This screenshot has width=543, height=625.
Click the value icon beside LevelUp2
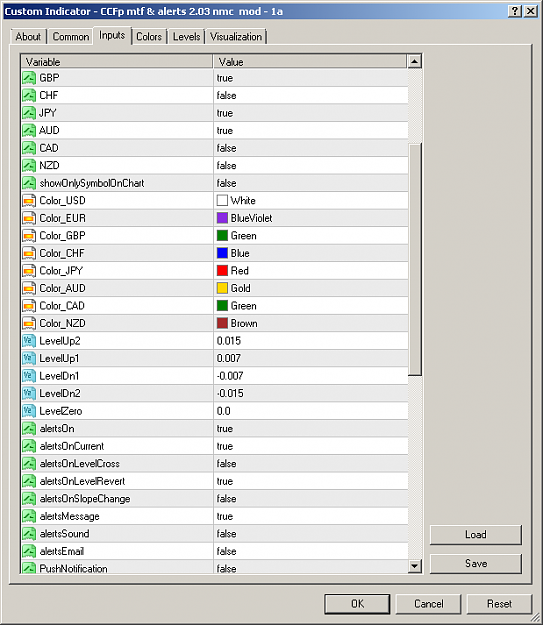29,341
